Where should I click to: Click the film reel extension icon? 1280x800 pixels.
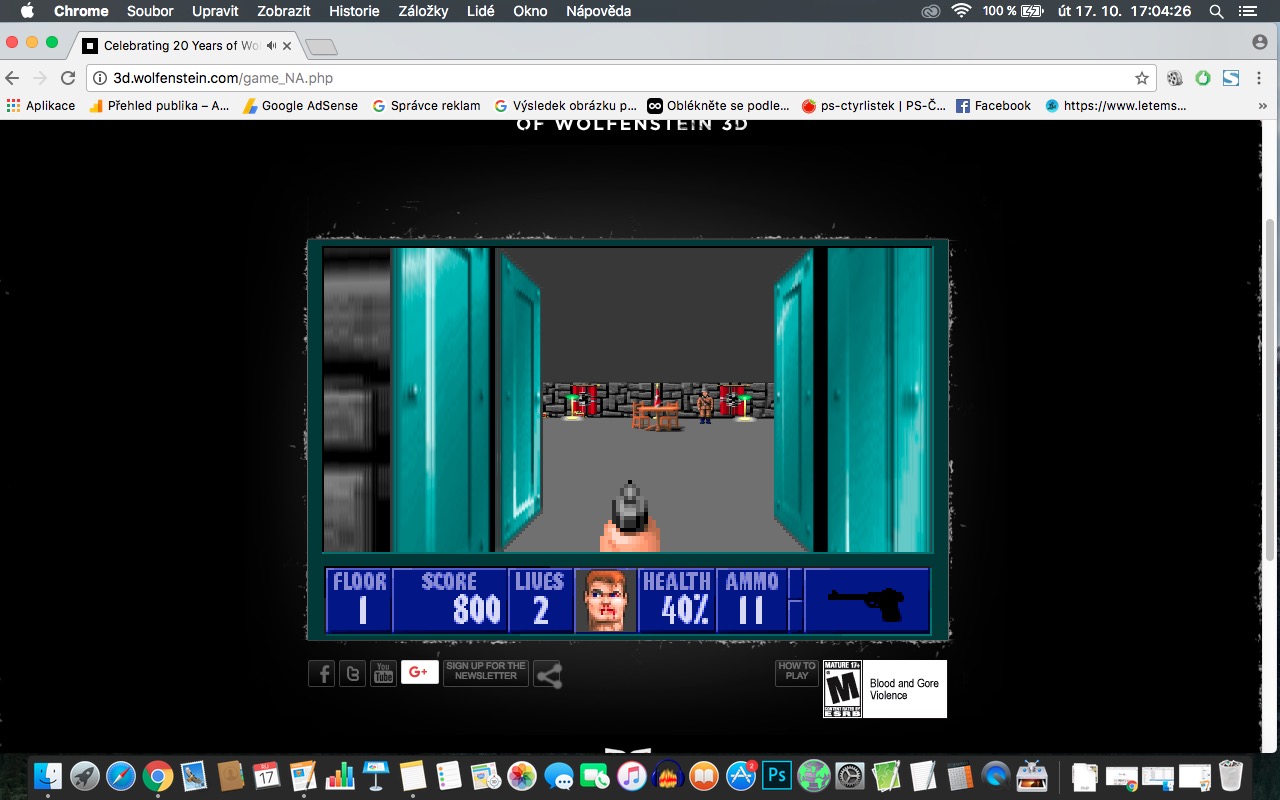[x=1175, y=78]
